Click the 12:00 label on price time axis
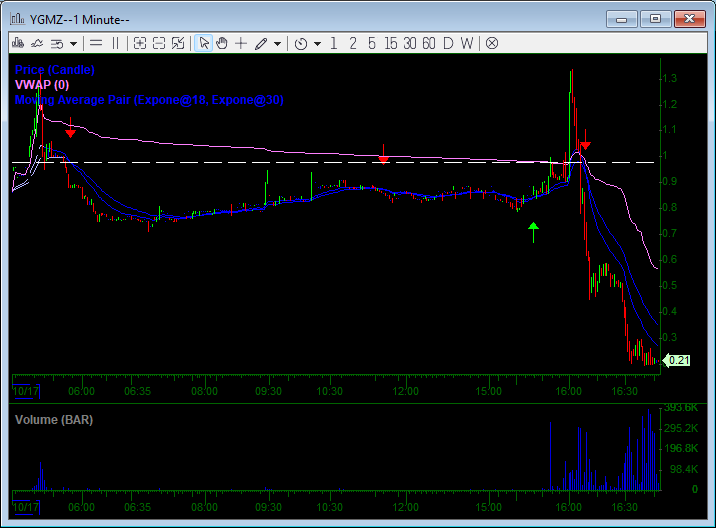The image size is (716, 528). (x=405, y=391)
